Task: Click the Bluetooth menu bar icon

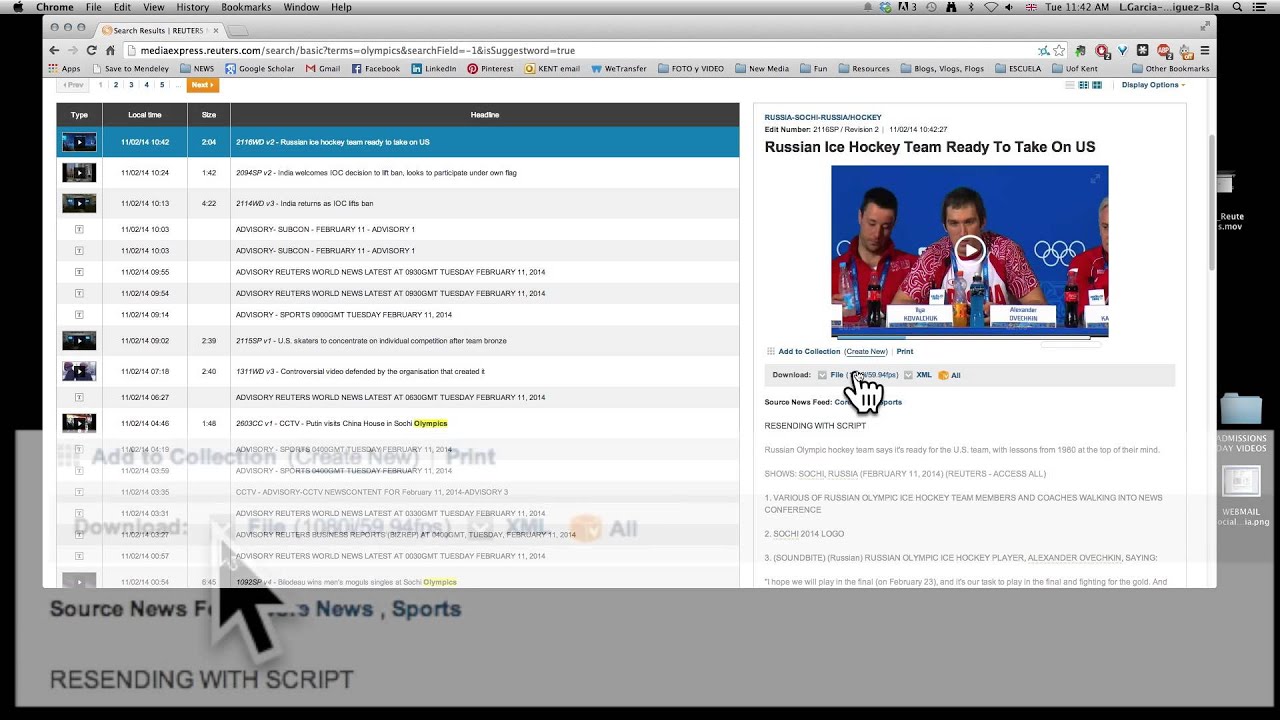Action: [x=970, y=7]
